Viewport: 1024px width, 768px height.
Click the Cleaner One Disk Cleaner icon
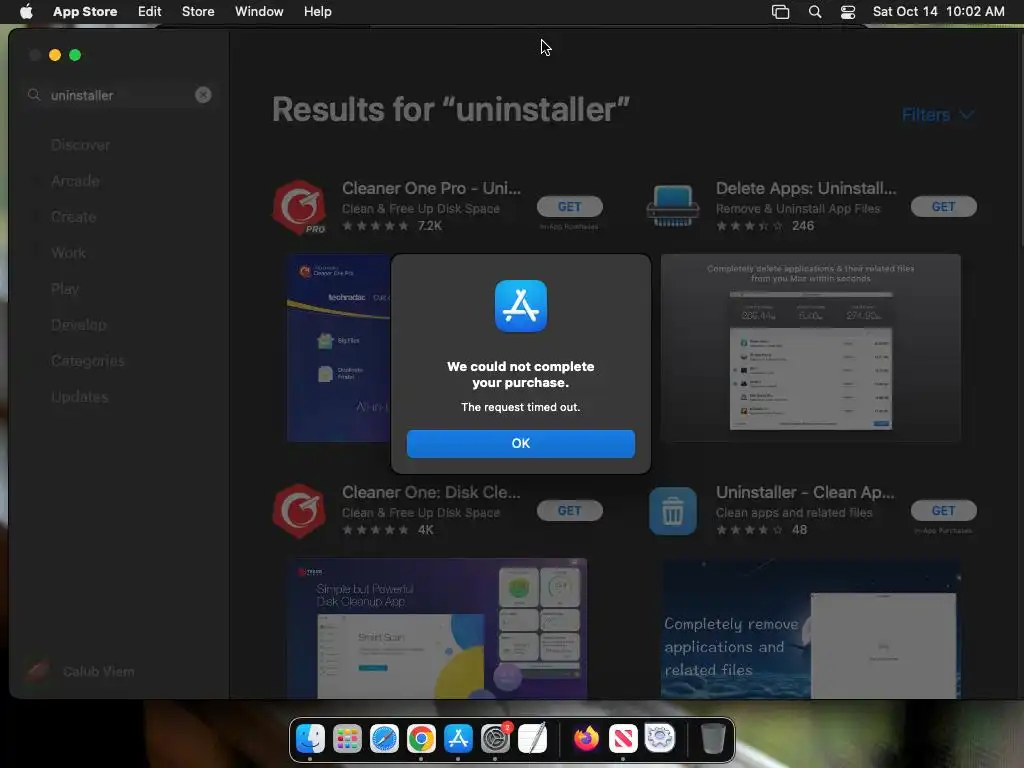[x=299, y=511]
